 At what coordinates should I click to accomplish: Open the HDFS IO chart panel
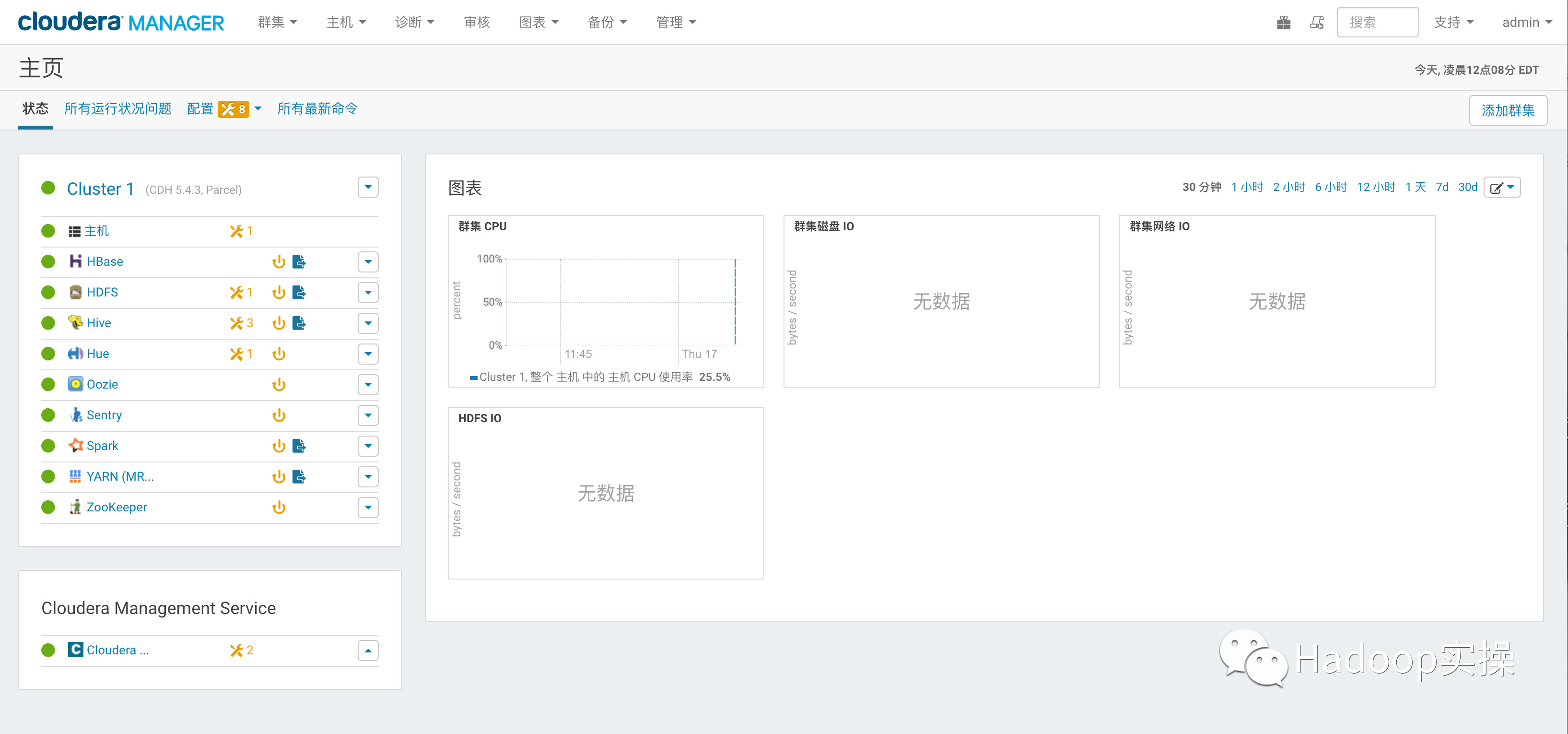606,493
